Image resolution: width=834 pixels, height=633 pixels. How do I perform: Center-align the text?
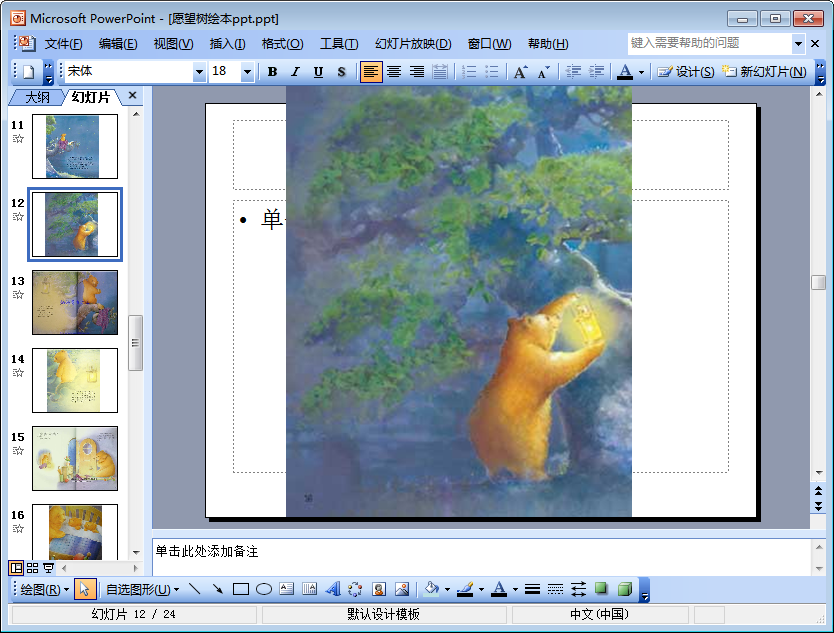[394, 72]
